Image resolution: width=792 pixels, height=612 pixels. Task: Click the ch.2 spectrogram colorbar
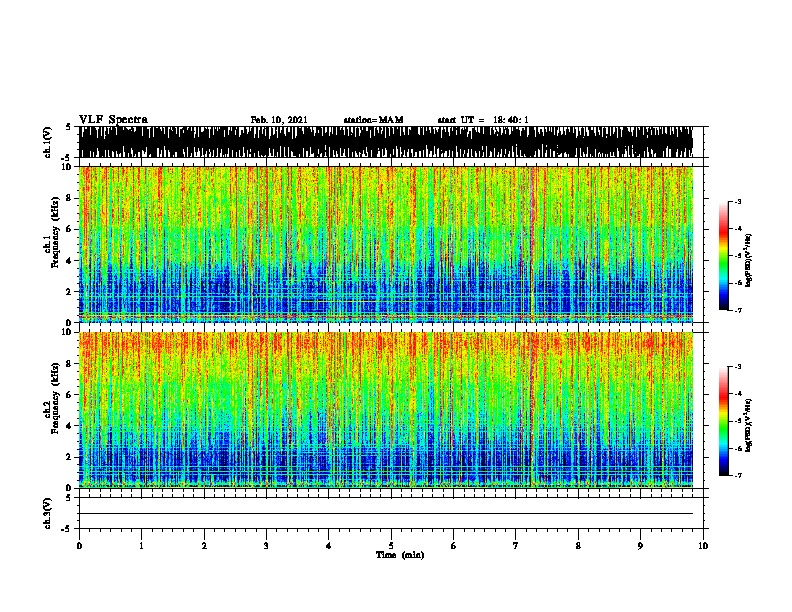tap(724, 421)
